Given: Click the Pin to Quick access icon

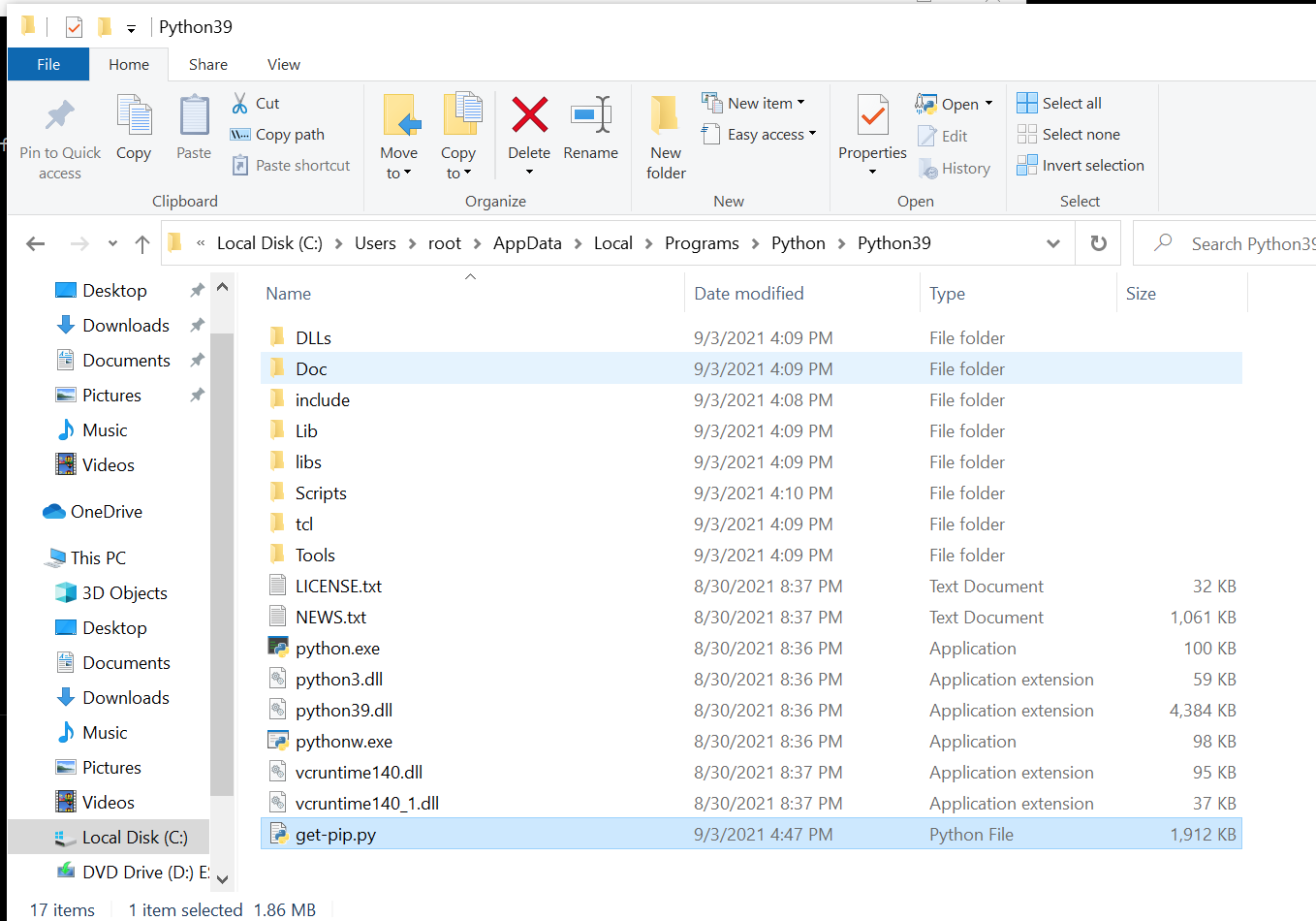Looking at the screenshot, I should click(60, 115).
